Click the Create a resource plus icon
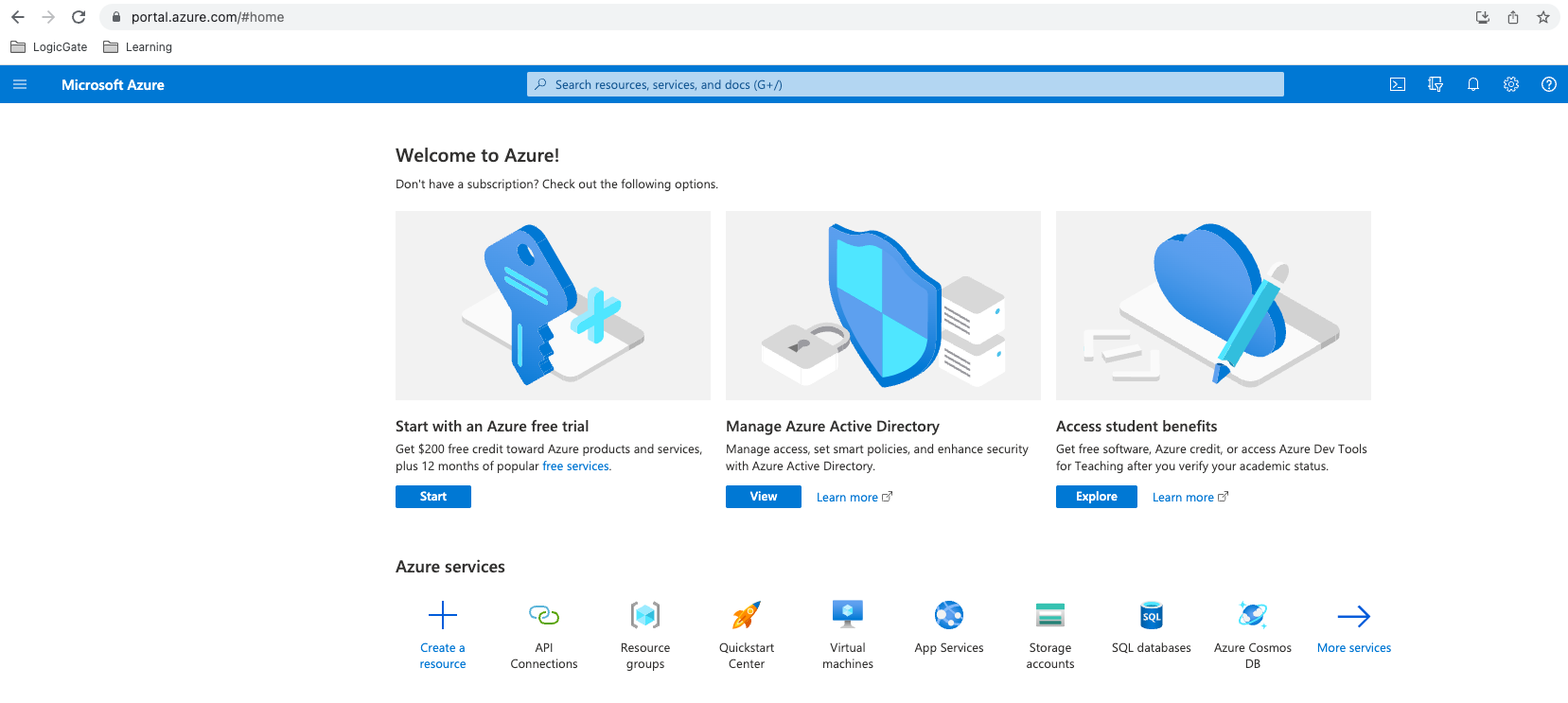1568x703 pixels. 443,615
